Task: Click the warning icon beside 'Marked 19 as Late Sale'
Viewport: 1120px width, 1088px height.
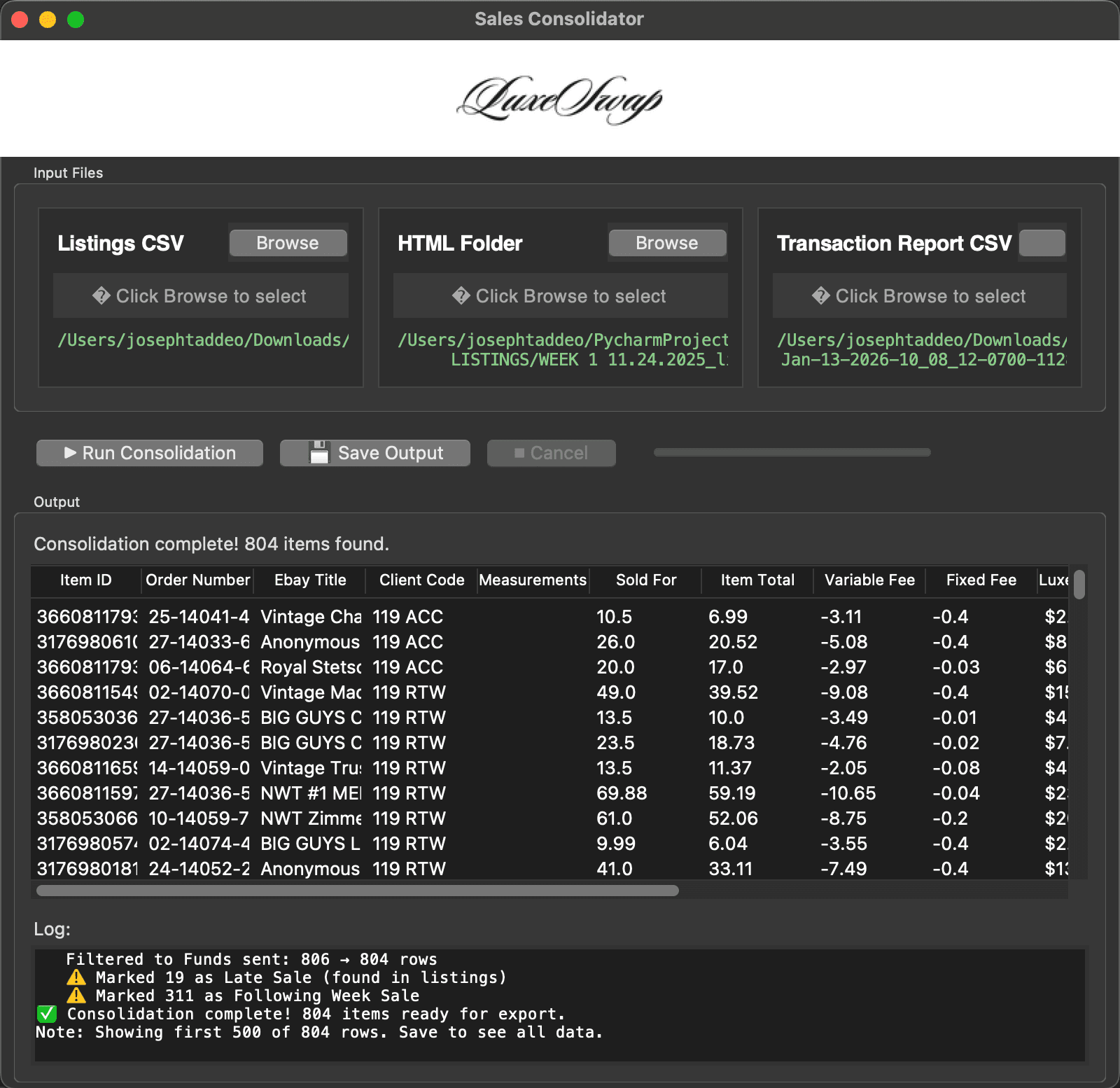Action: click(77, 977)
